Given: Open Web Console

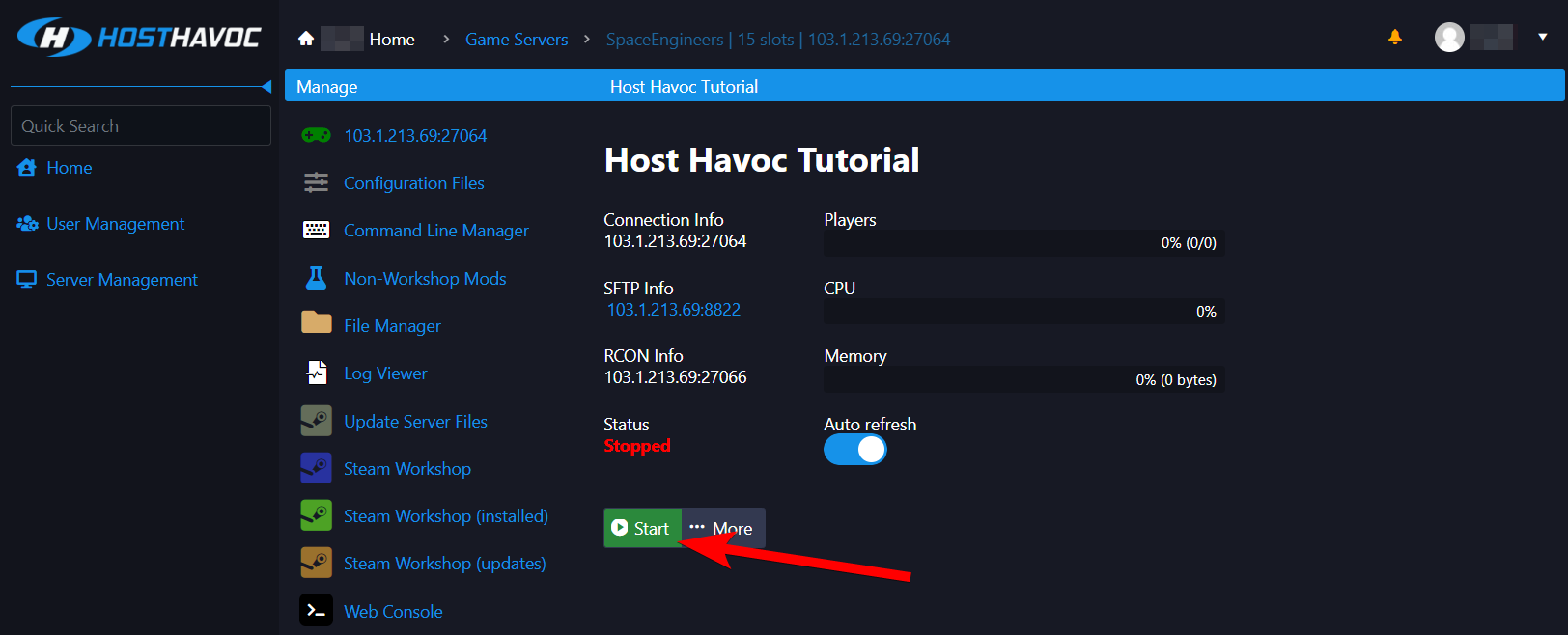Looking at the screenshot, I should [x=393, y=612].
